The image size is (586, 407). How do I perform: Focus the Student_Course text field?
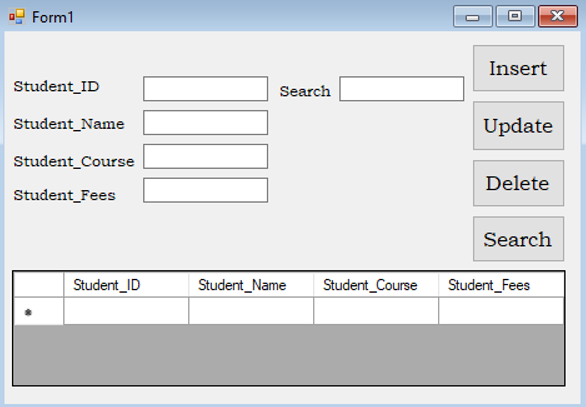[206, 156]
